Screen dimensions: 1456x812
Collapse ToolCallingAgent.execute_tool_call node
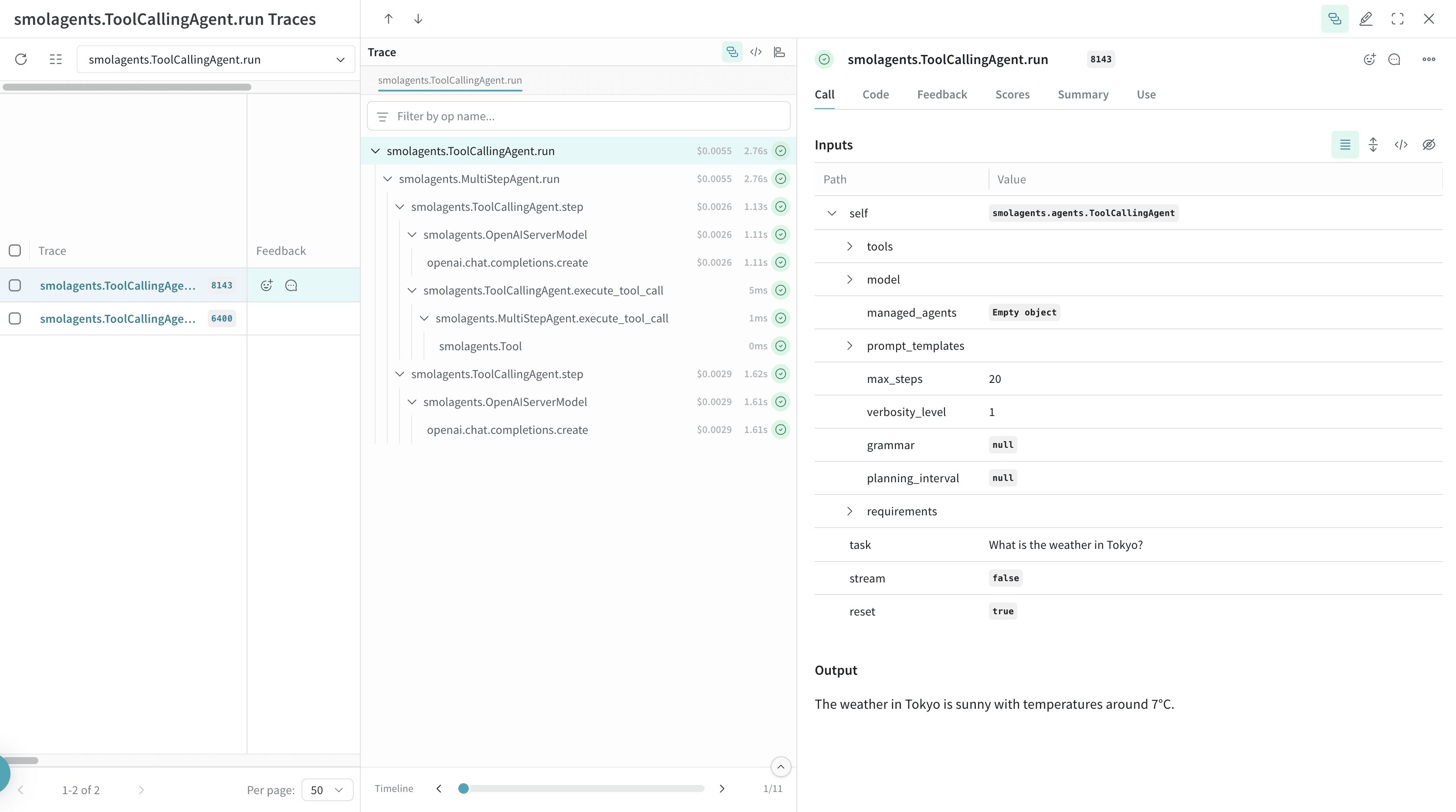[412, 291]
